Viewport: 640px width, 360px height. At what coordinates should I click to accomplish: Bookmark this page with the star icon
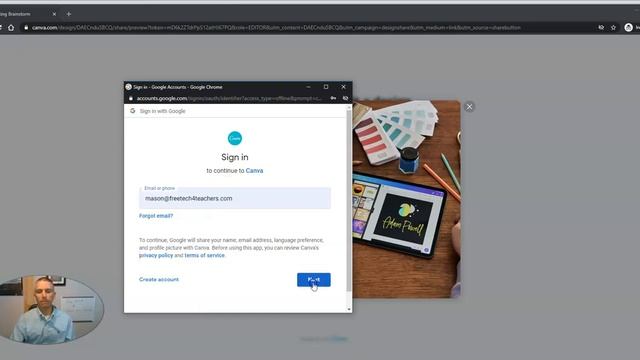coord(613,28)
